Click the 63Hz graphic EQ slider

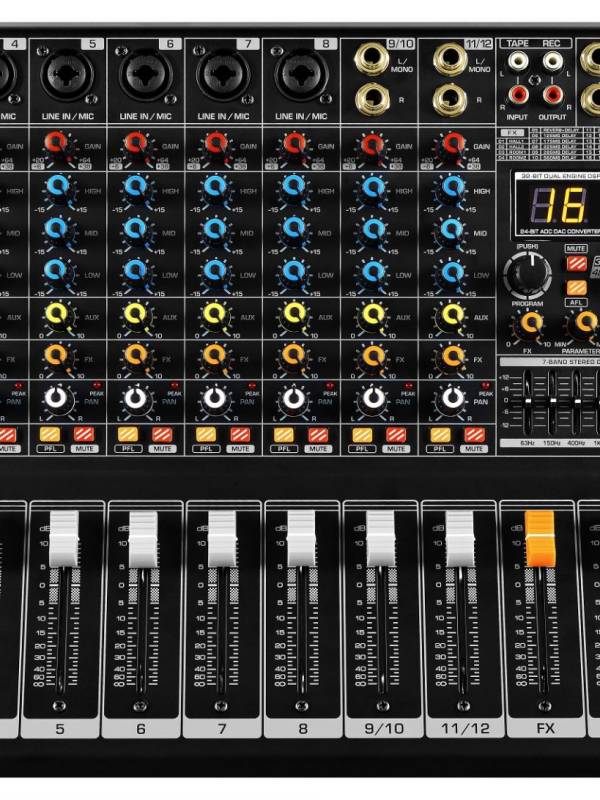[x=528, y=400]
